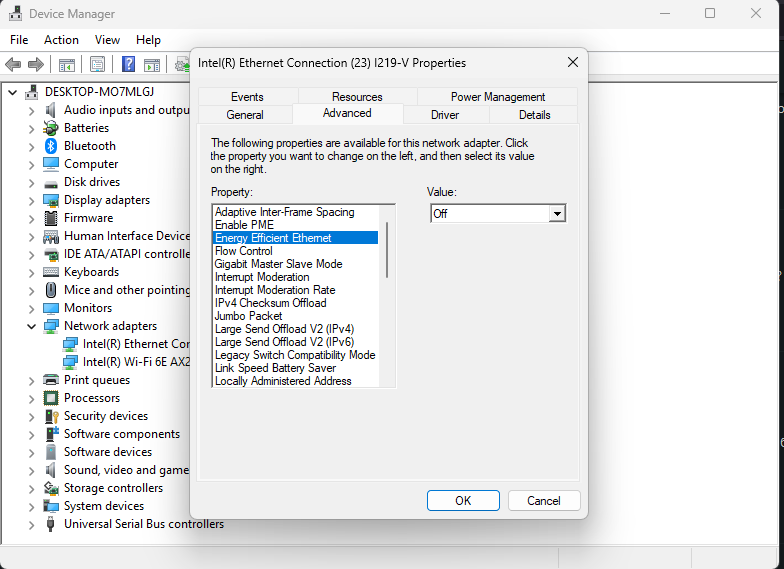Click the Property list scrollbar thumb

(x=387, y=250)
